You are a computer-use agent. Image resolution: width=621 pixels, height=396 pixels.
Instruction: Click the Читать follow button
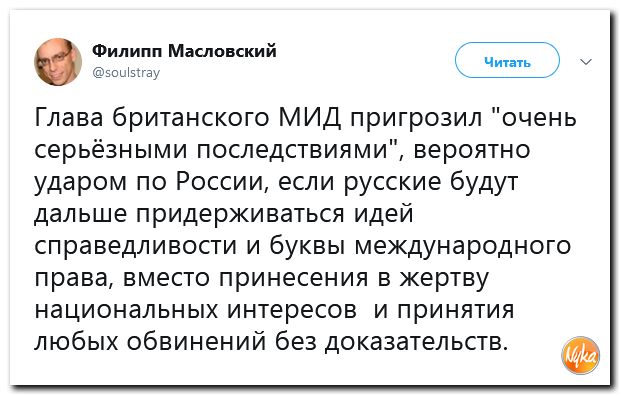[x=507, y=61]
